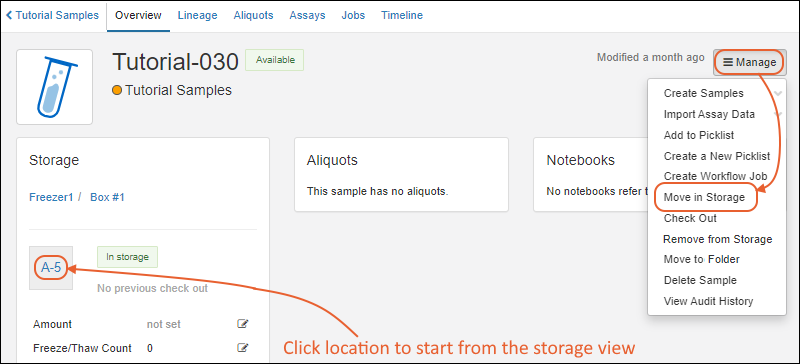Click the Amount edit pencil icon
The width and height of the screenshot is (800, 364).
click(x=243, y=324)
